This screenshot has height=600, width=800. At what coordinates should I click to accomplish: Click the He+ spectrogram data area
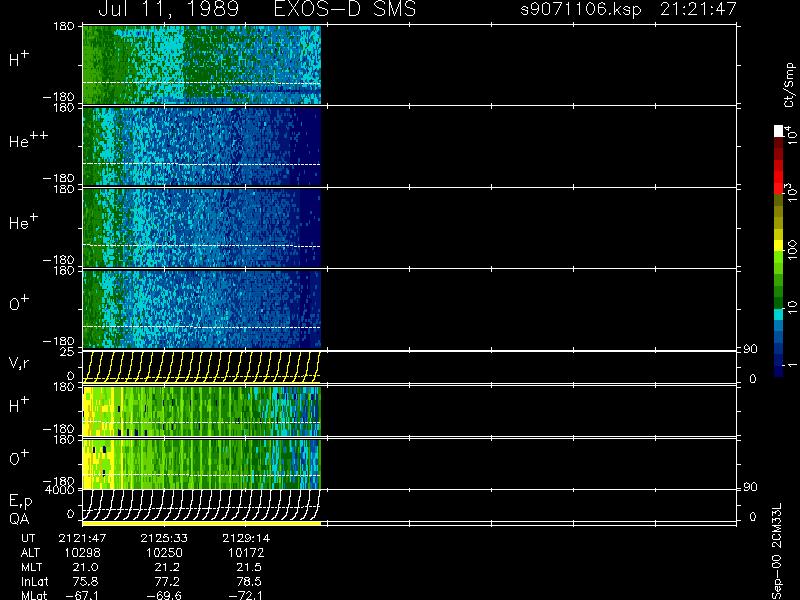coord(202,228)
